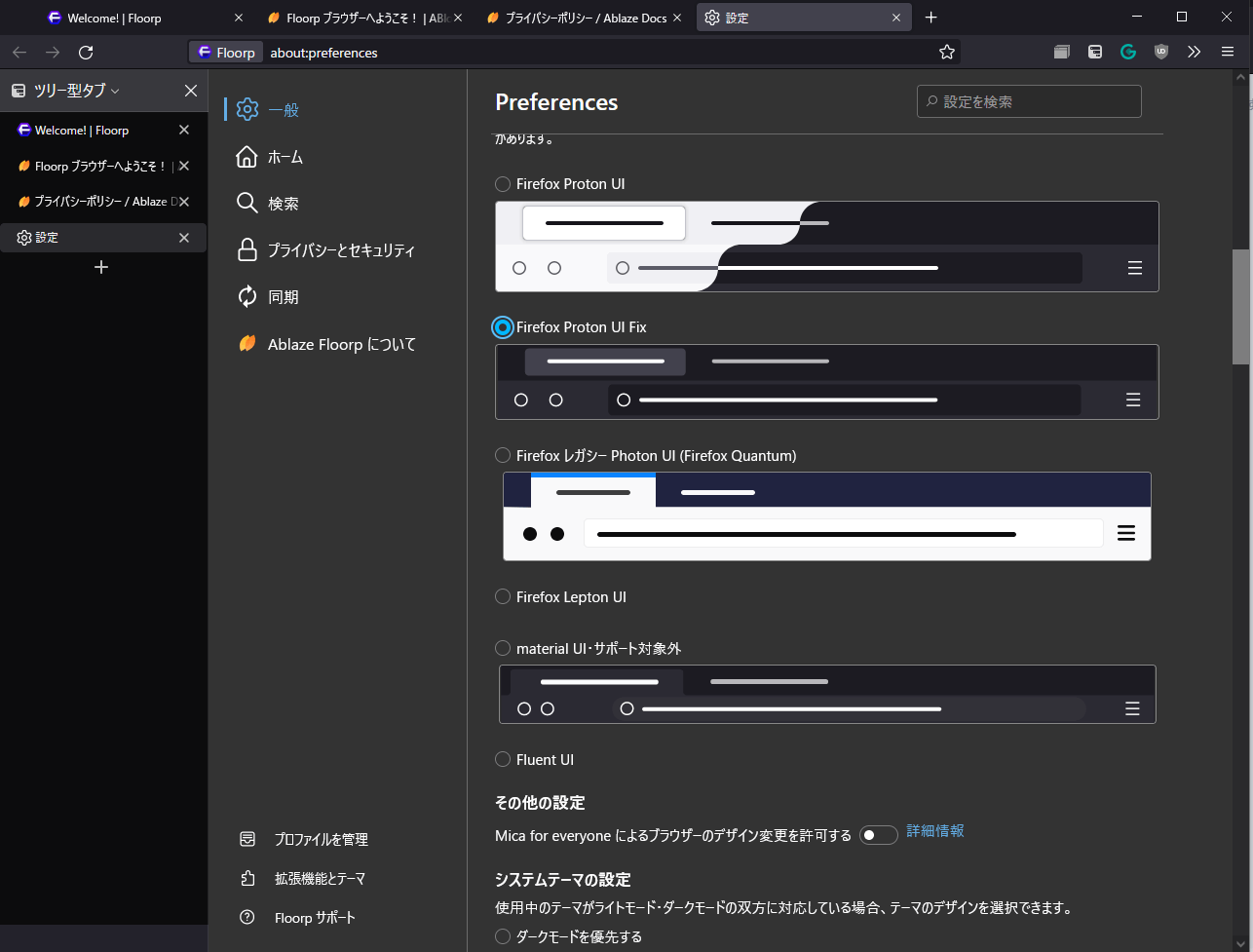This screenshot has width=1253, height=952.
Task: Toggle the sidebar icon in toolbar
Action: [1095, 53]
